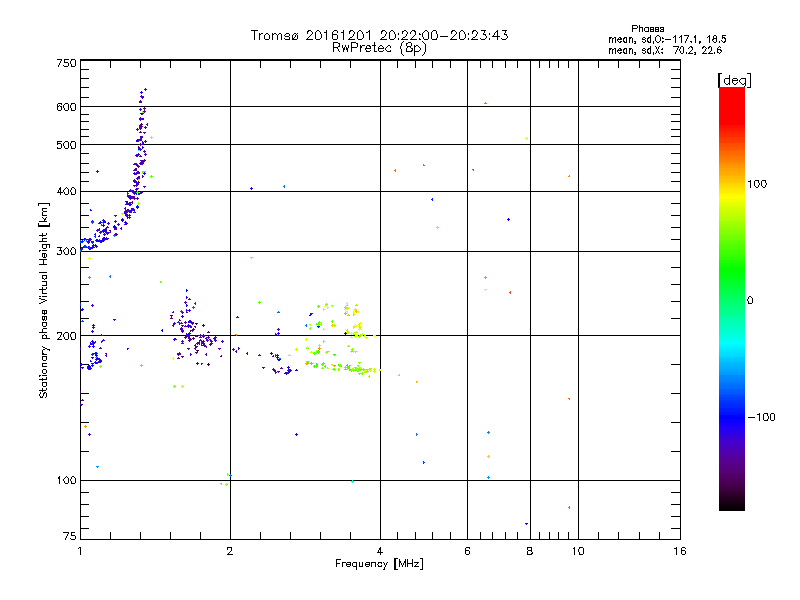
Task: Click the y-axis tick label '750'
Action: coord(66,63)
